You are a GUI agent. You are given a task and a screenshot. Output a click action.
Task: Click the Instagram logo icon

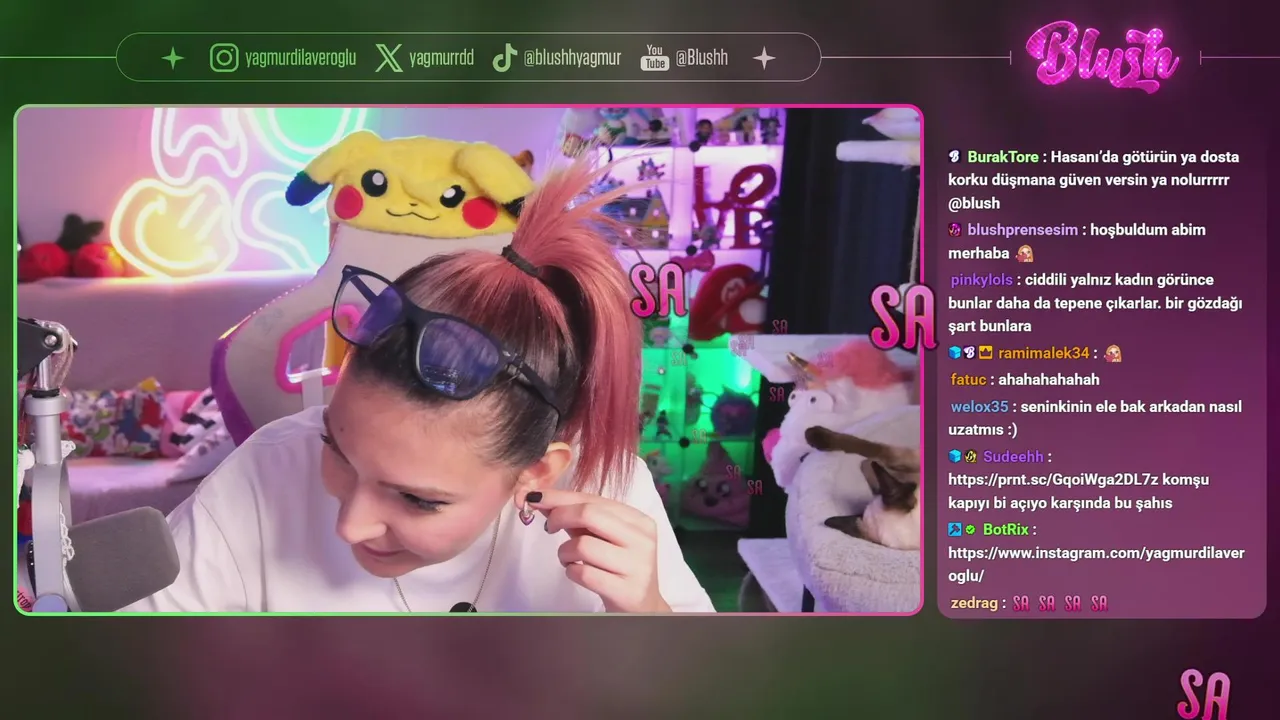[x=224, y=58]
